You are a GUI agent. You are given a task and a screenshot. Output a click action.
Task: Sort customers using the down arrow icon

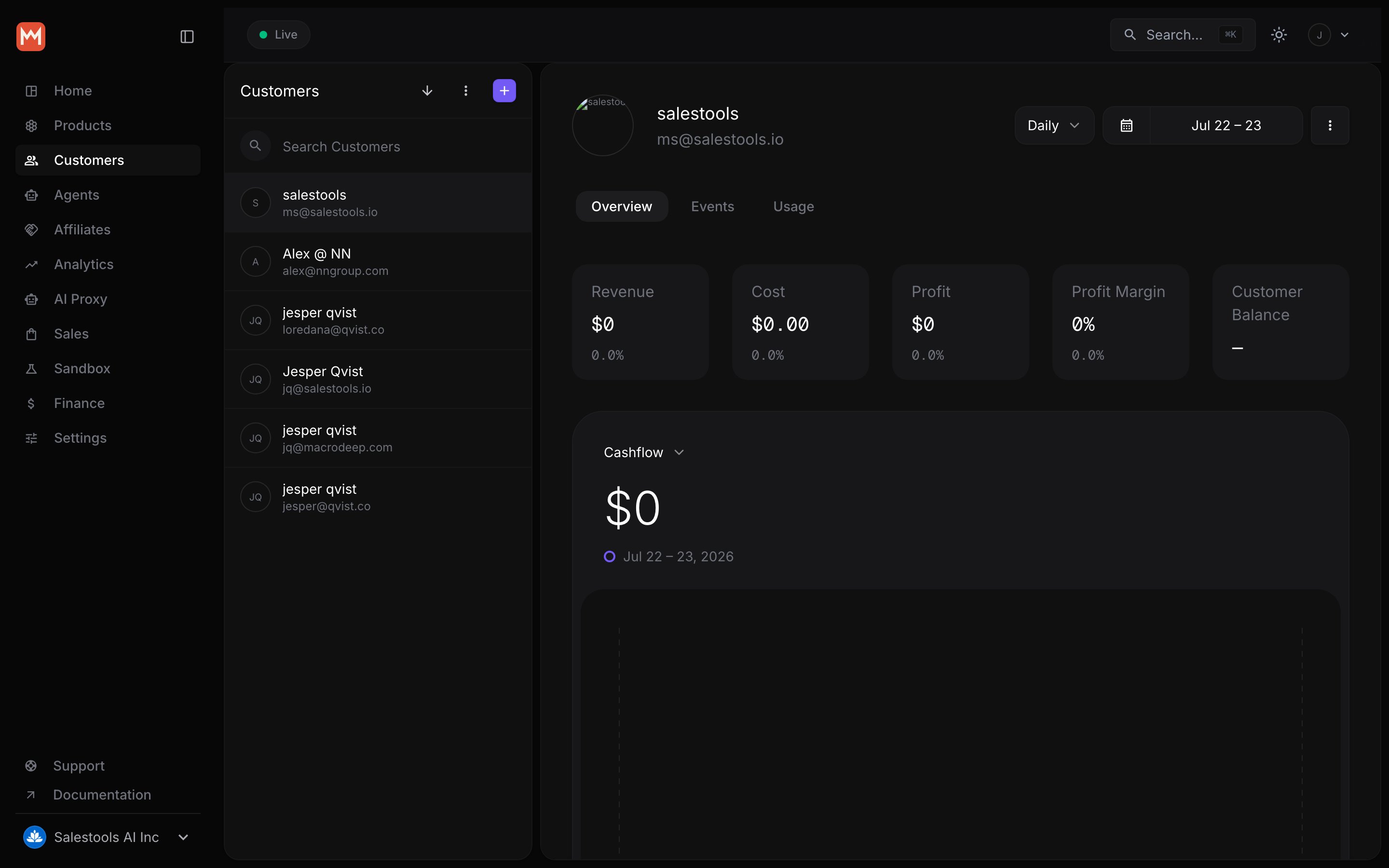click(427, 91)
